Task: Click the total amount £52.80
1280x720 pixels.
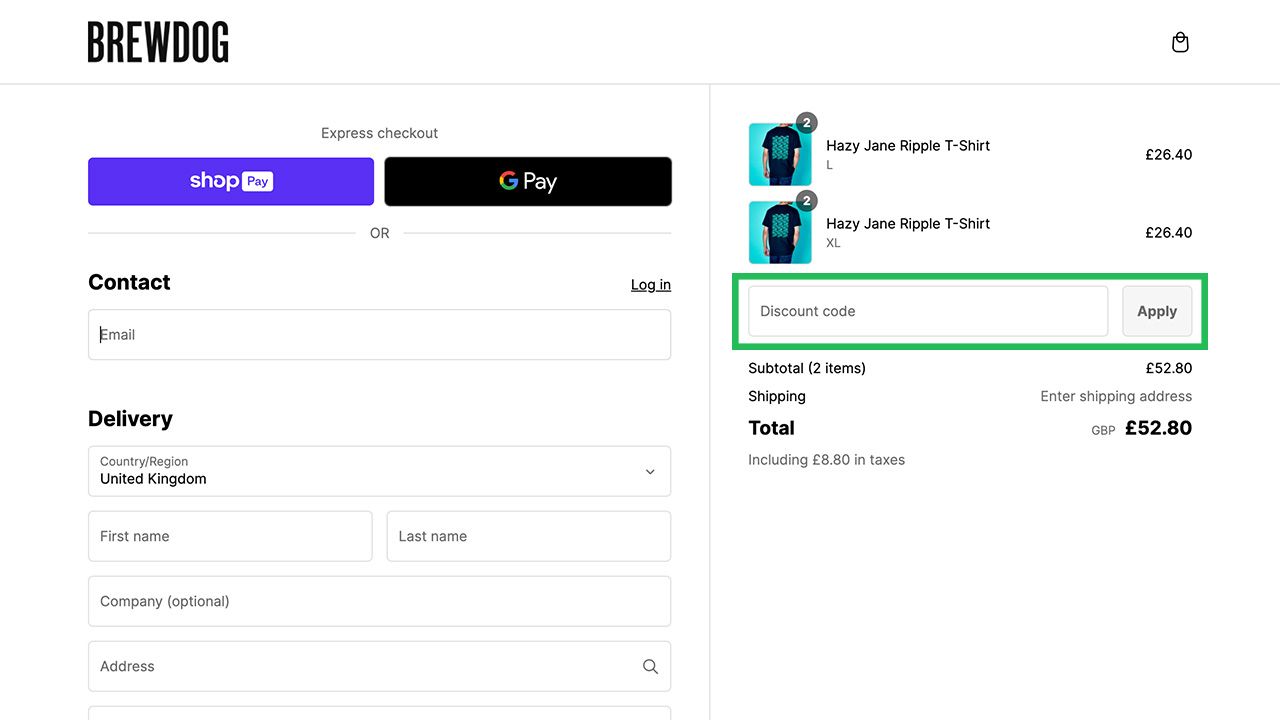Action: pyautogui.click(x=1158, y=428)
